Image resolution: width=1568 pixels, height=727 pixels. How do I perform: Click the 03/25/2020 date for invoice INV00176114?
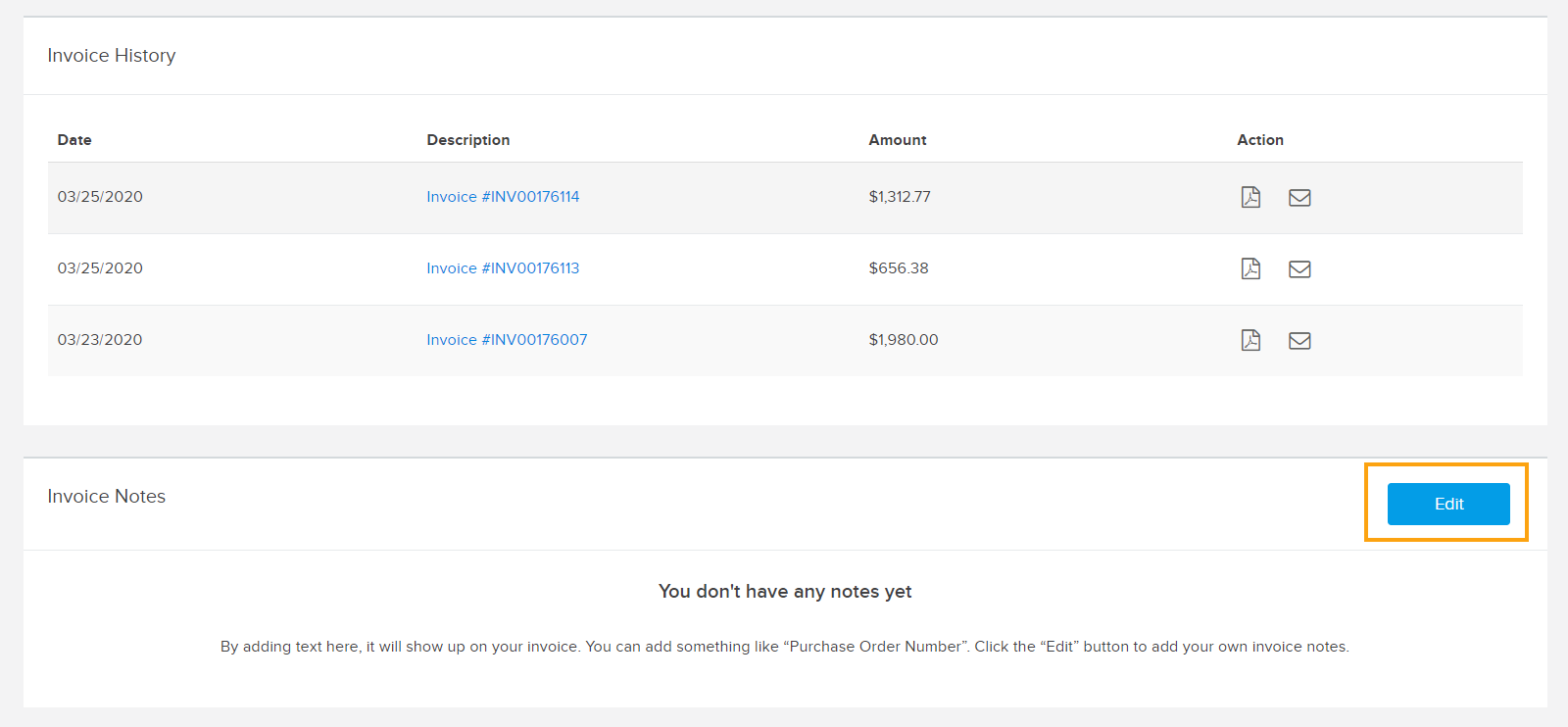tap(100, 197)
